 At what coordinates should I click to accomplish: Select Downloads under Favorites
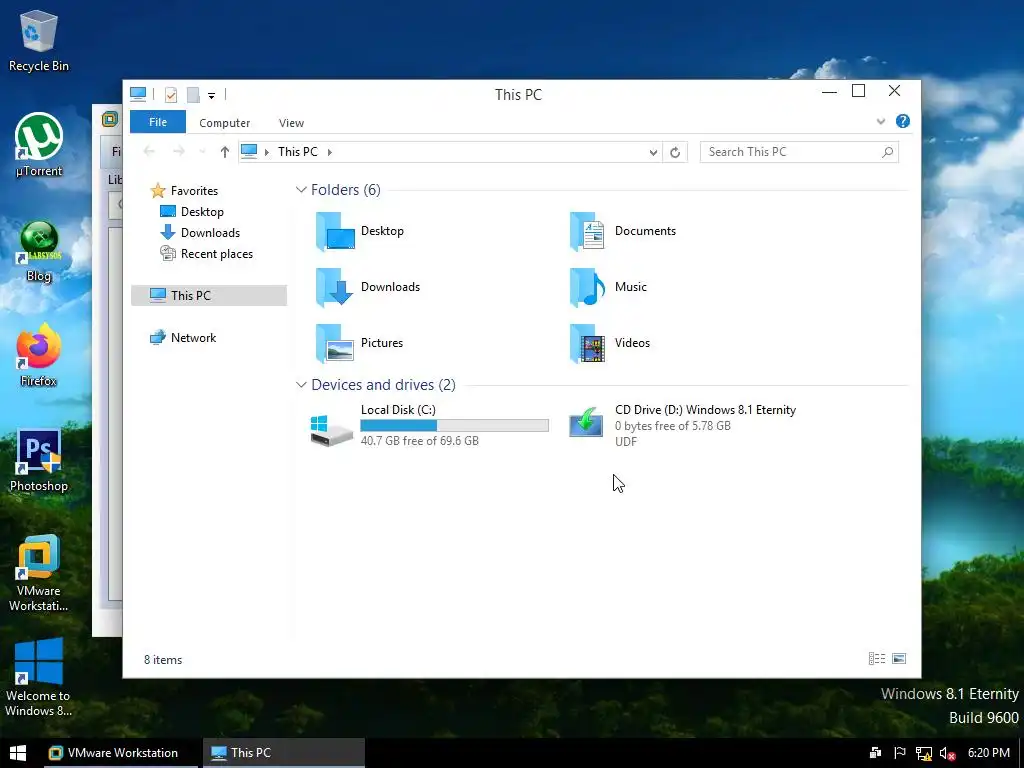200,232
